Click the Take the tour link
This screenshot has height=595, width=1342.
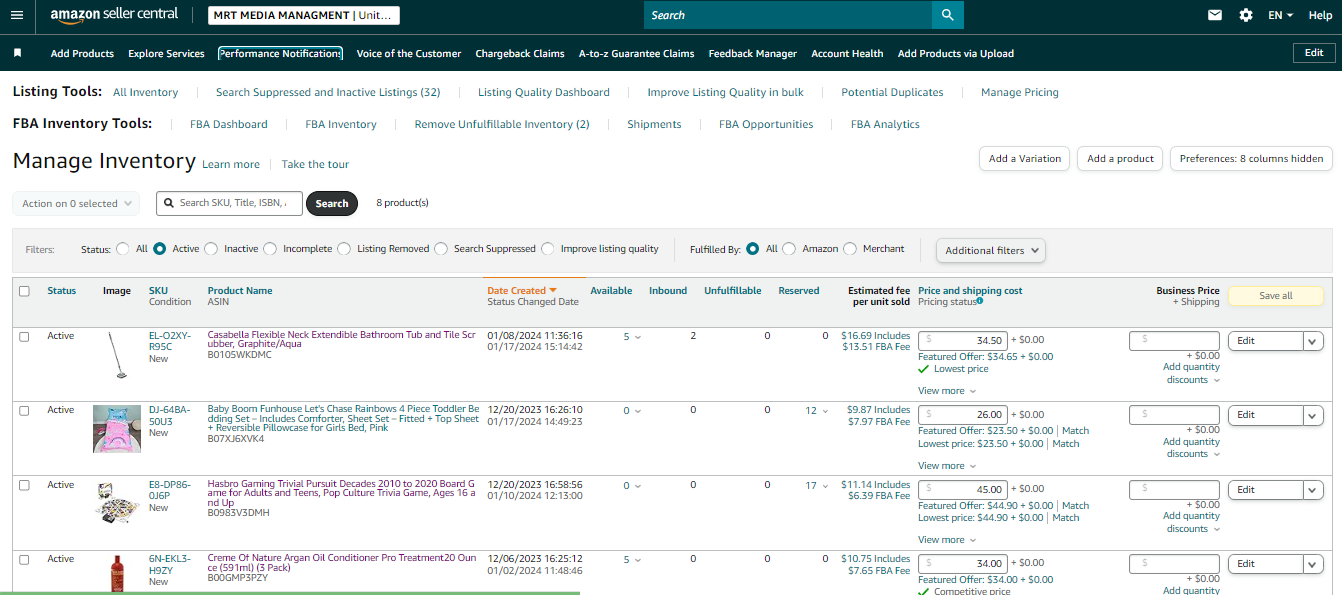[x=315, y=164]
